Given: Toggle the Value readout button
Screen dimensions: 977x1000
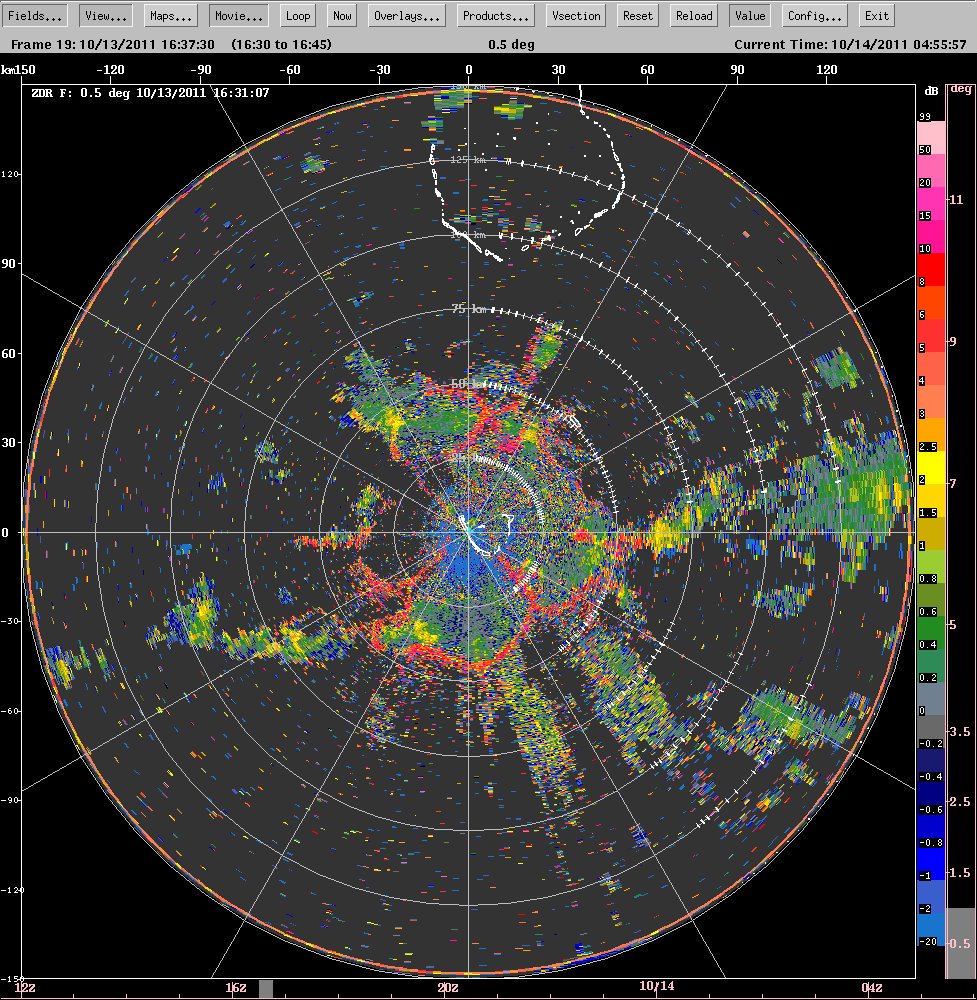Looking at the screenshot, I should [750, 16].
